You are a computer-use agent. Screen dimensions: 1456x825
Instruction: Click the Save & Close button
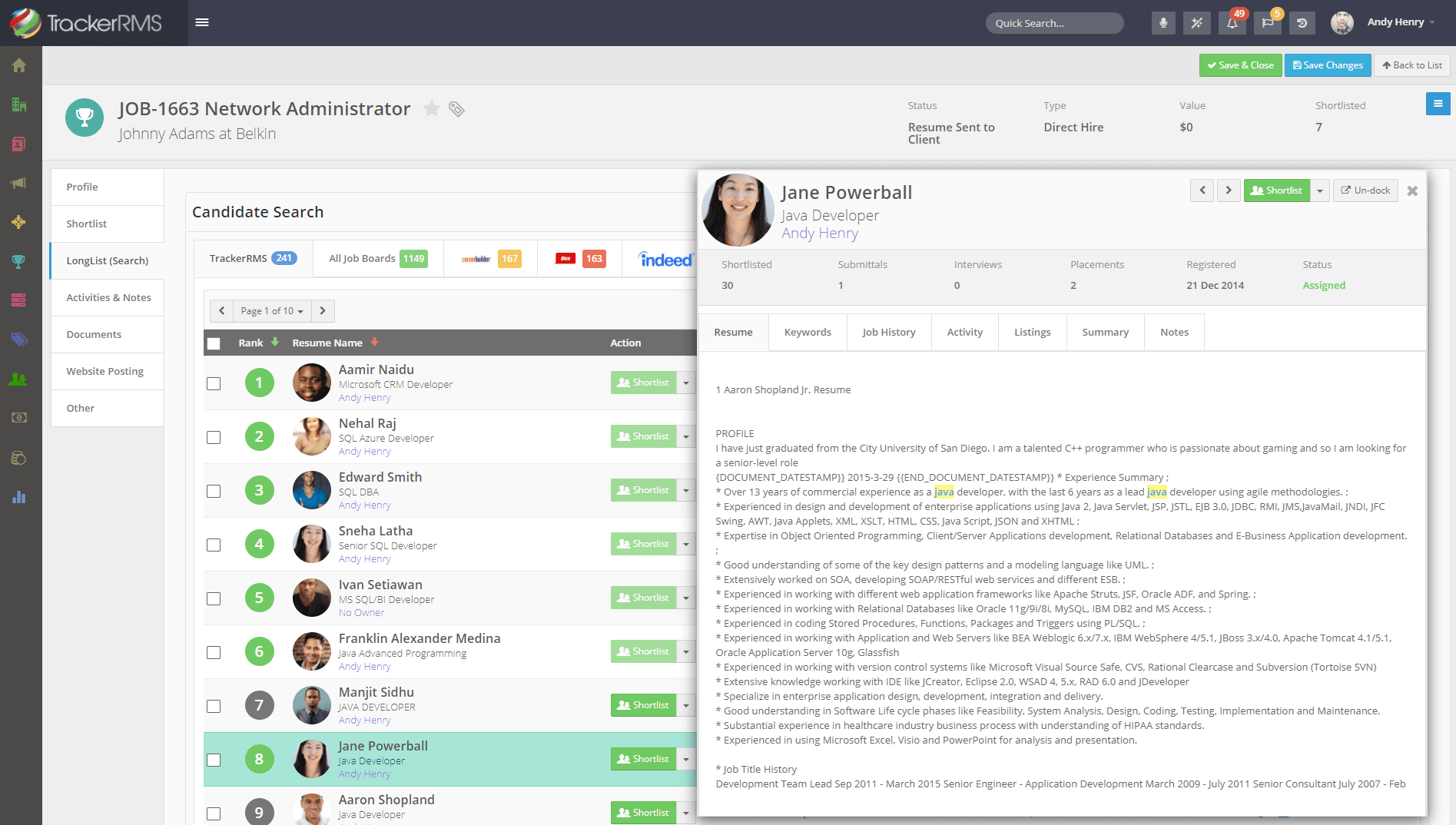coord(1239,65)
